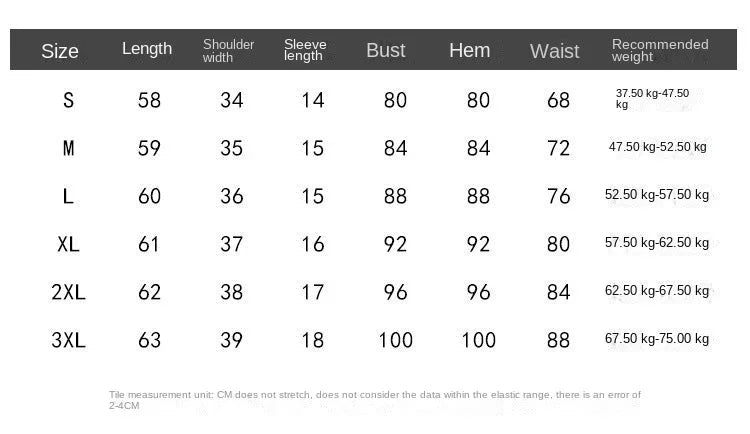The height and width of the screenshot is (434, 750).
Task: Select the S size row label
Action: click(68, 100)
